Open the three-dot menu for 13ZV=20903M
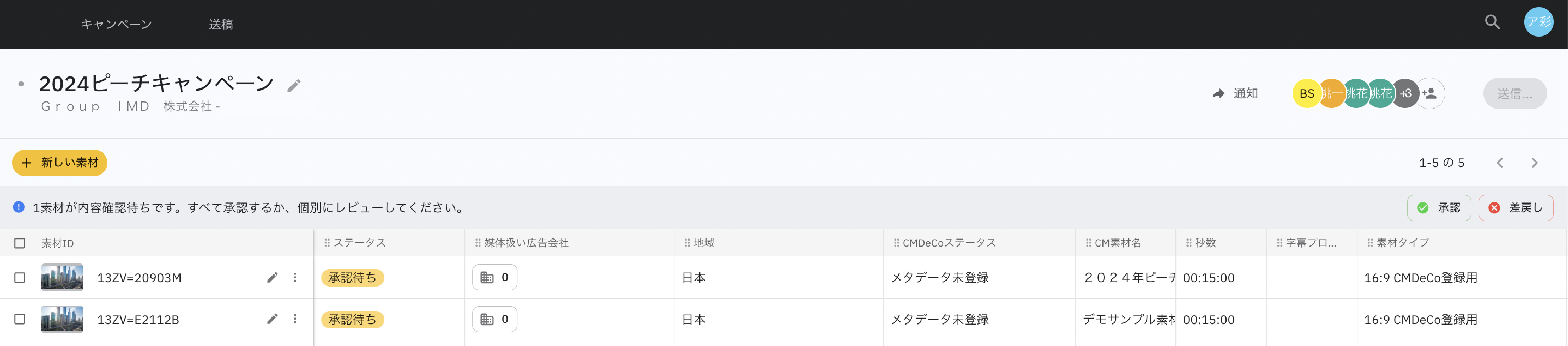 pyautogui.click(x=295, y=277)
